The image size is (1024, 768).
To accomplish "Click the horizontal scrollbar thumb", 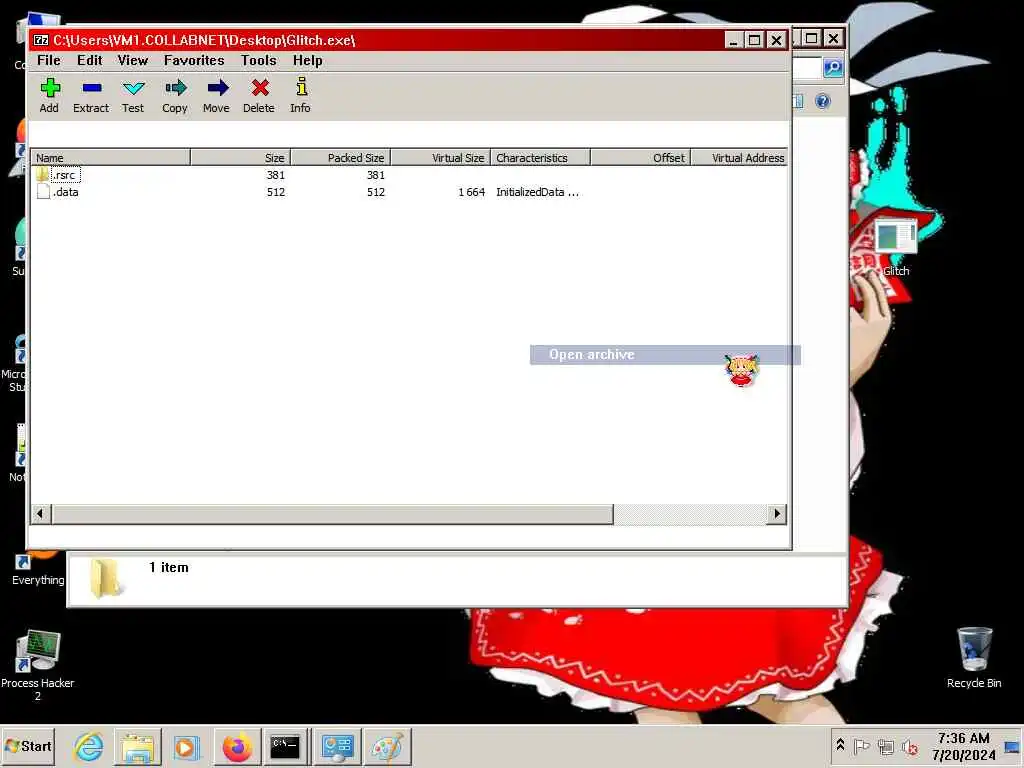I will [x=332, y=513].
